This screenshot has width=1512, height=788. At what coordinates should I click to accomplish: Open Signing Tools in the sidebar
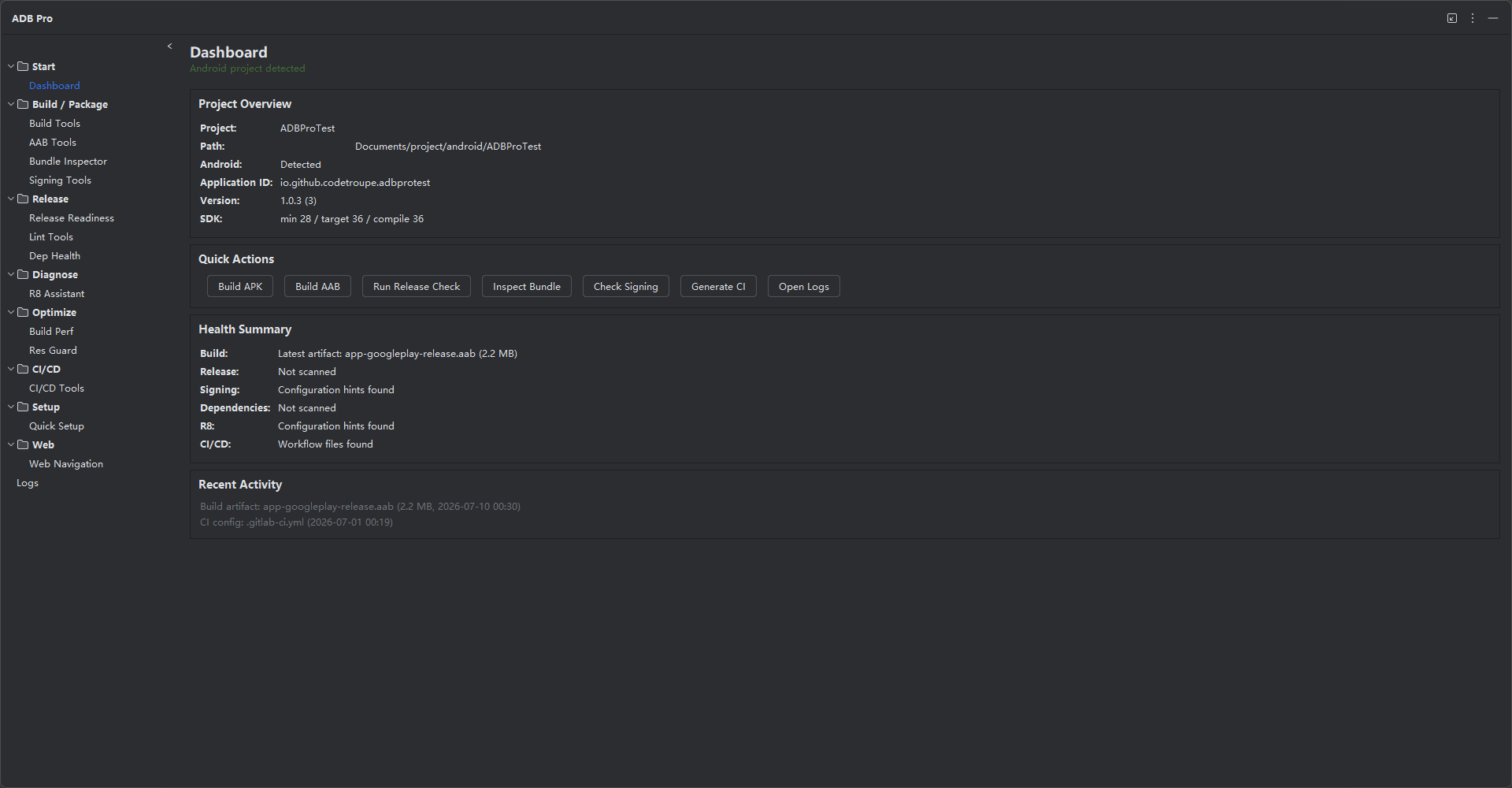(60, 180)
